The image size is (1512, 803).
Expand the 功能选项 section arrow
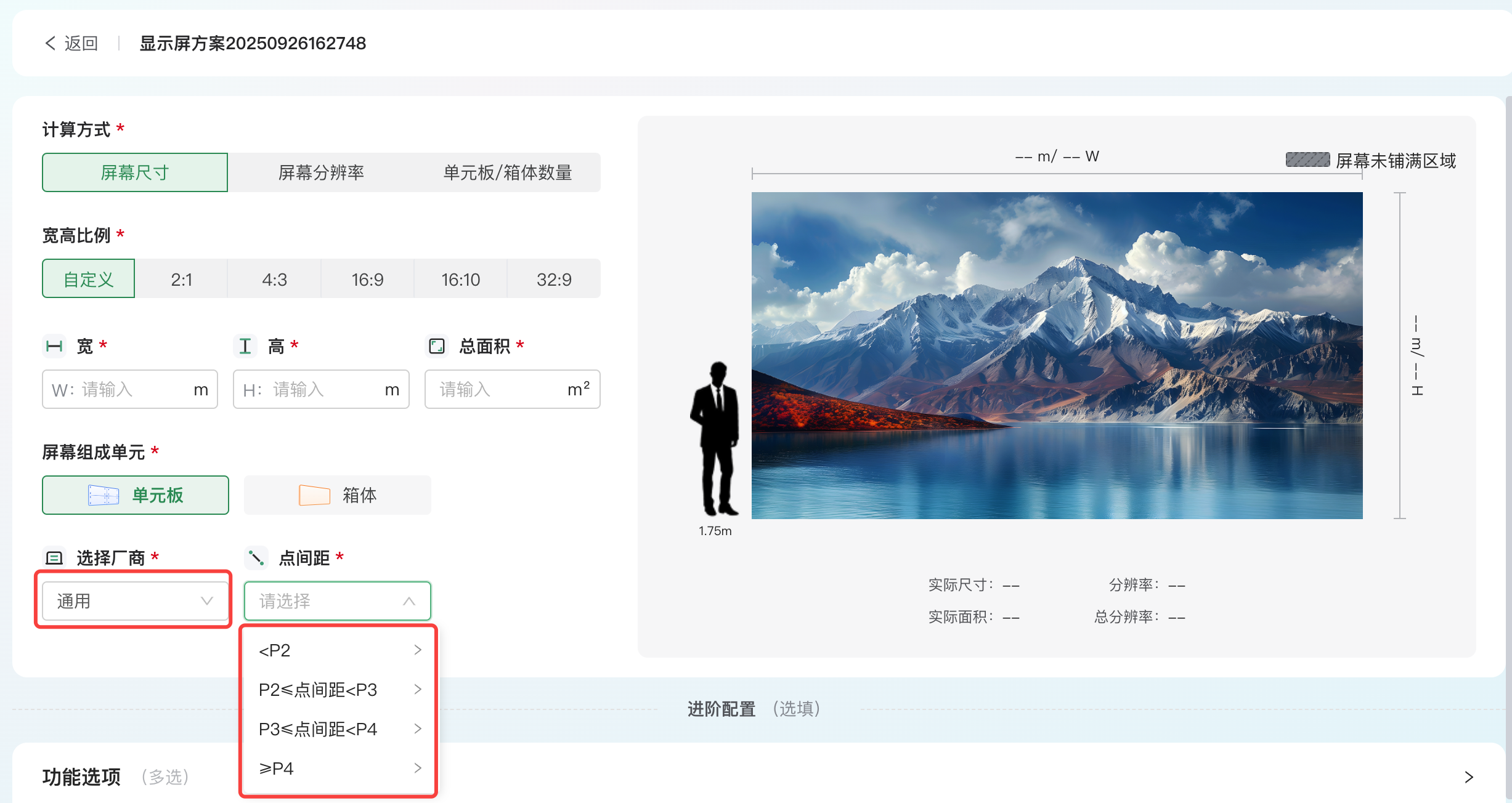point(1469,777)
